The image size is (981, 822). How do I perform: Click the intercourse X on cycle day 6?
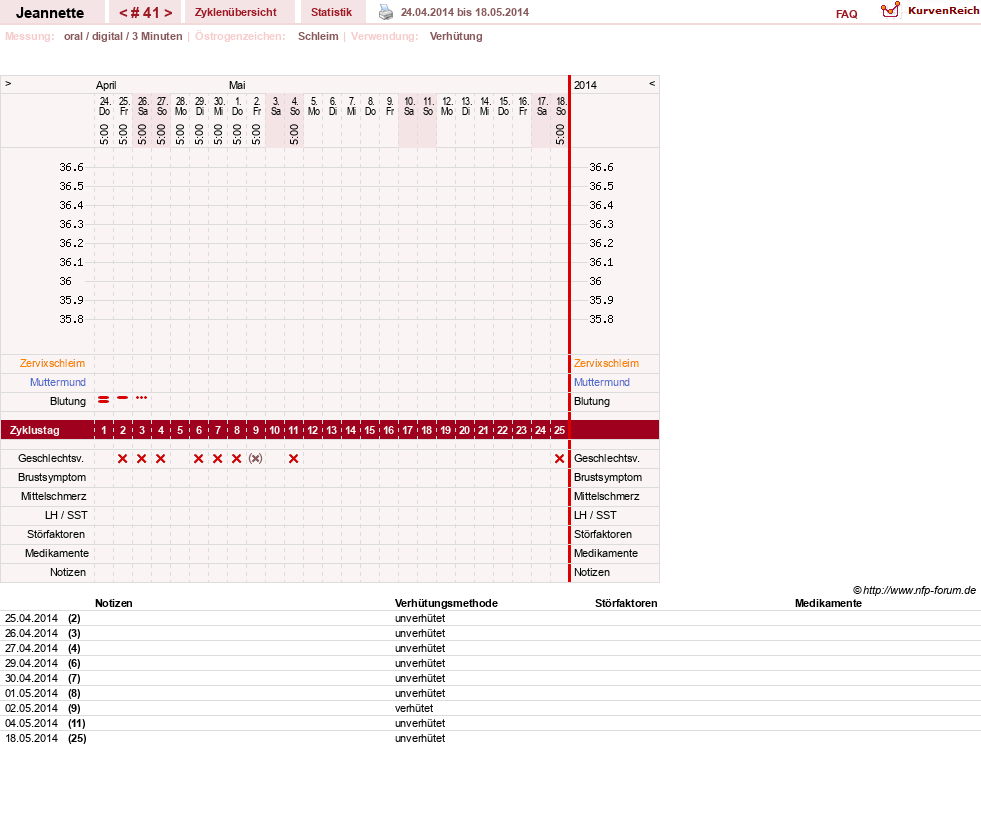point(198,459)
